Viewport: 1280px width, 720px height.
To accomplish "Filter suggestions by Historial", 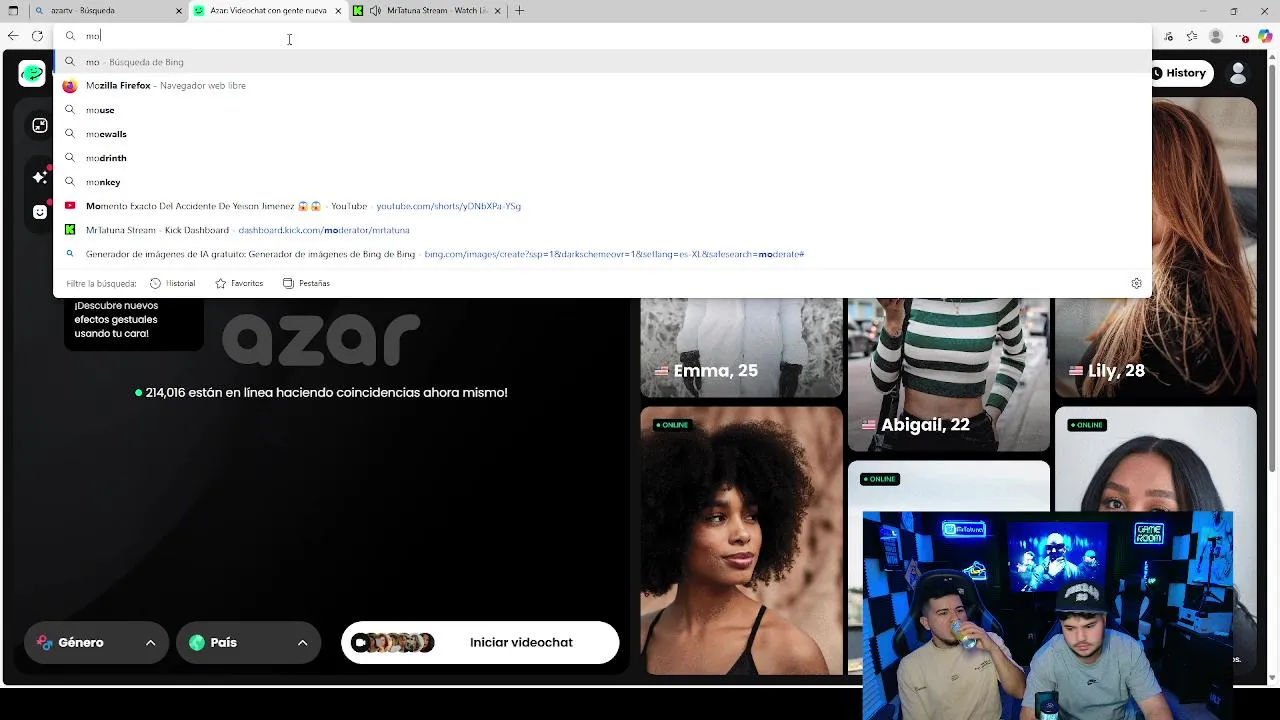I will click(172, 283).
